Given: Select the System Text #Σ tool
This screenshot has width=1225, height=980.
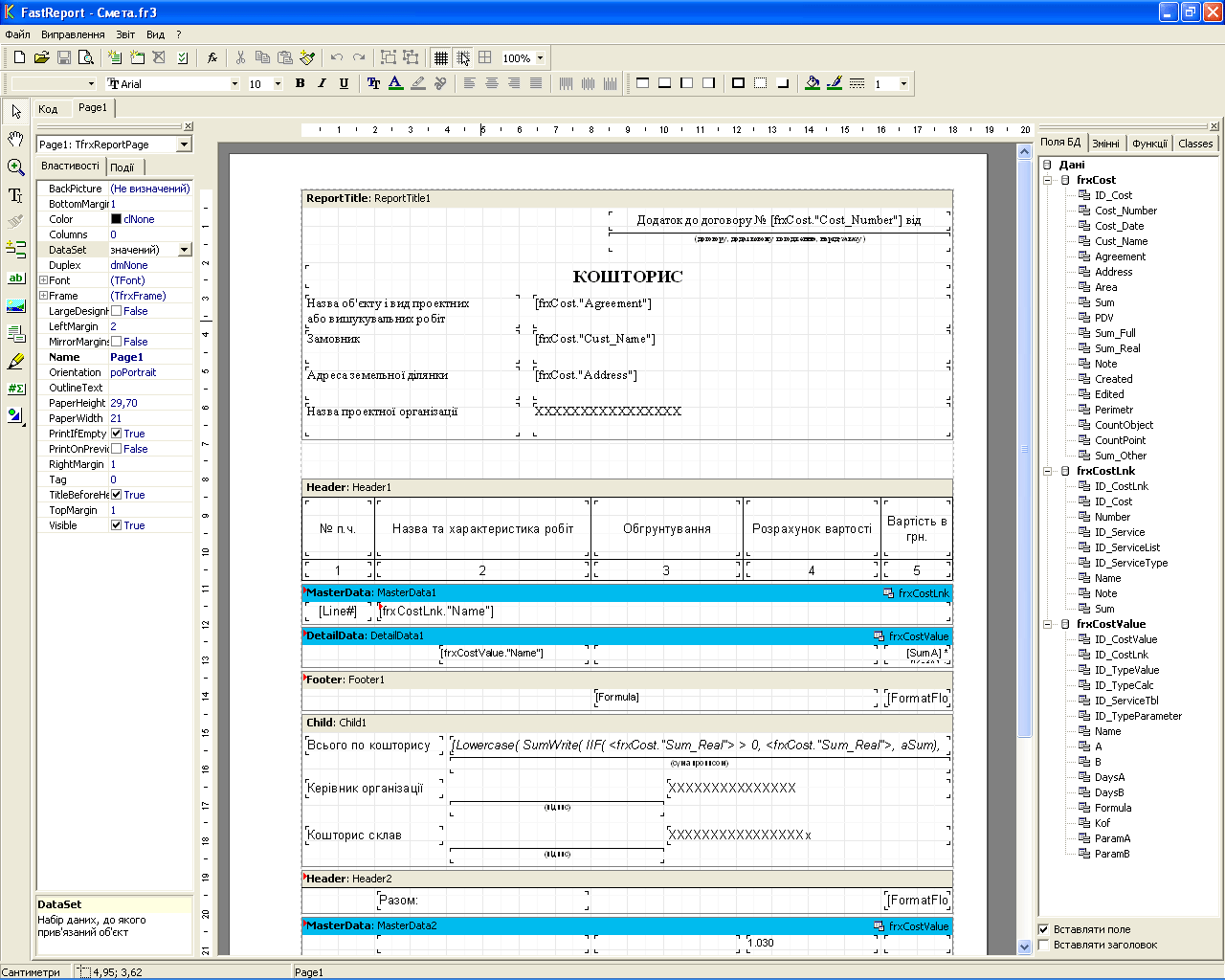Looking at the screenshot, I should pos(15,389).
